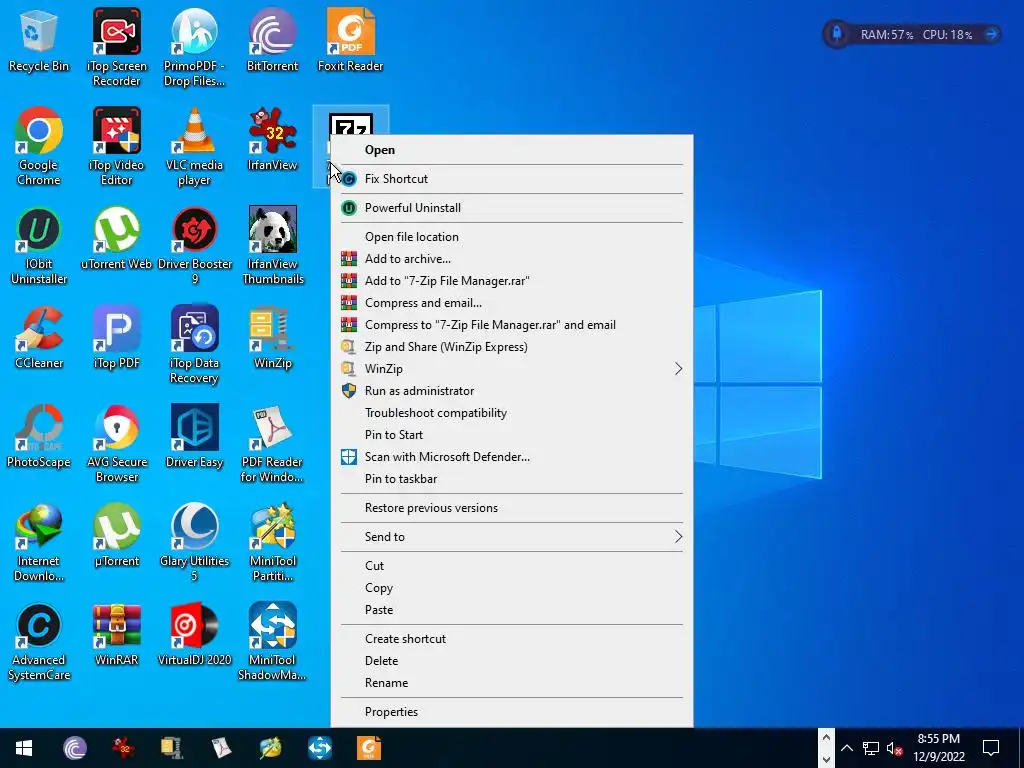The width and height of the screenshot is (1024, 768).
Task: Choose Open in the context menu
Action: pos(511,150)
